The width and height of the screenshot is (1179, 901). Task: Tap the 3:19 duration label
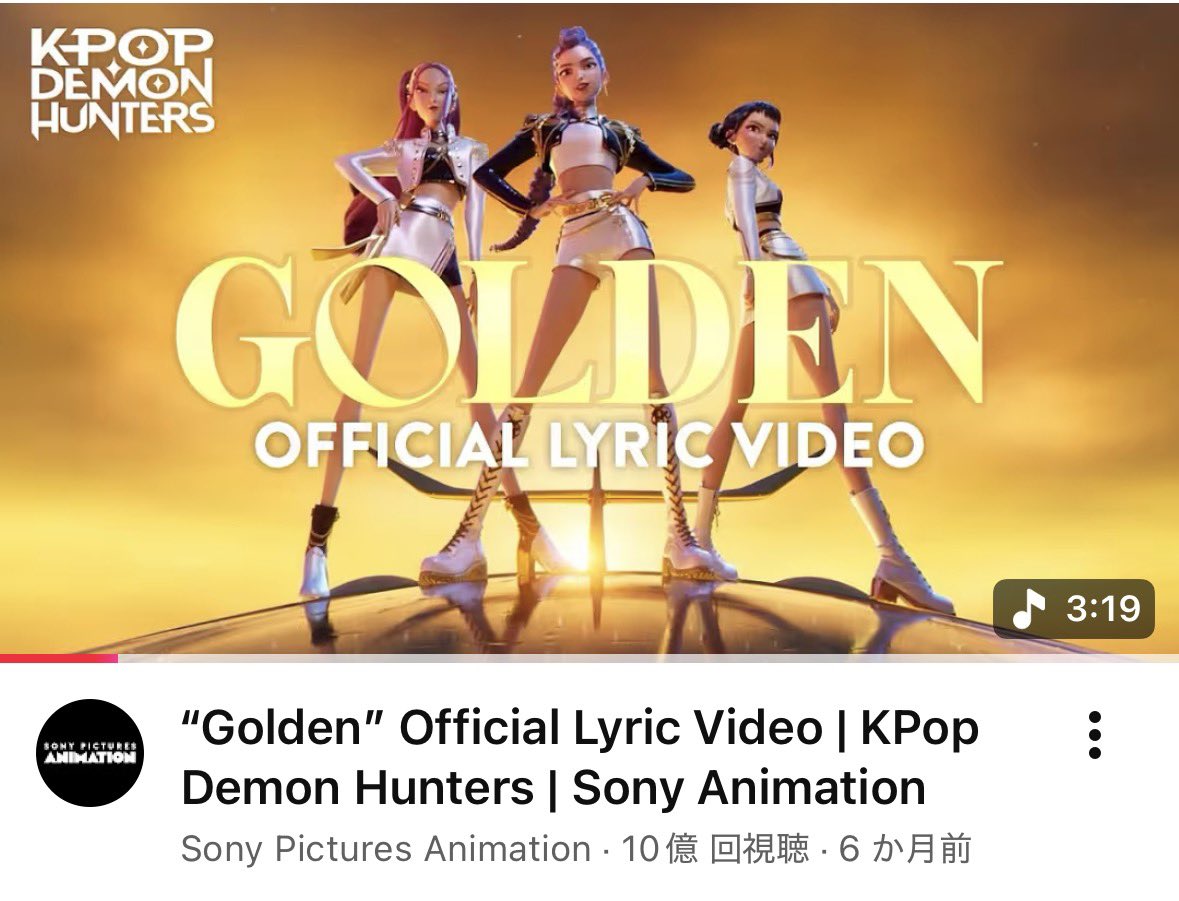point(1103,608)
